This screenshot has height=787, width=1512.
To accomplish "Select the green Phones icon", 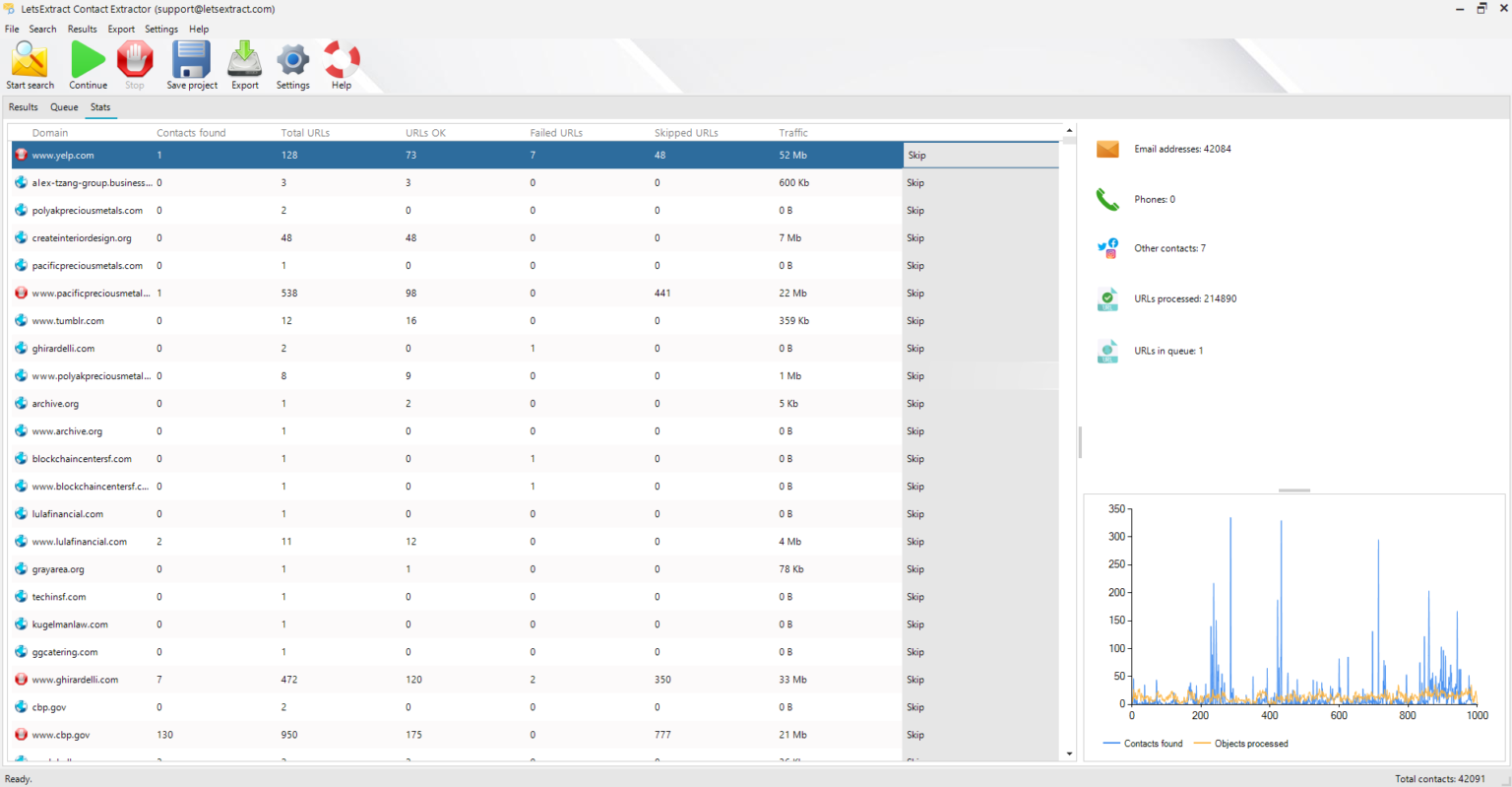I will [1107, 198].
